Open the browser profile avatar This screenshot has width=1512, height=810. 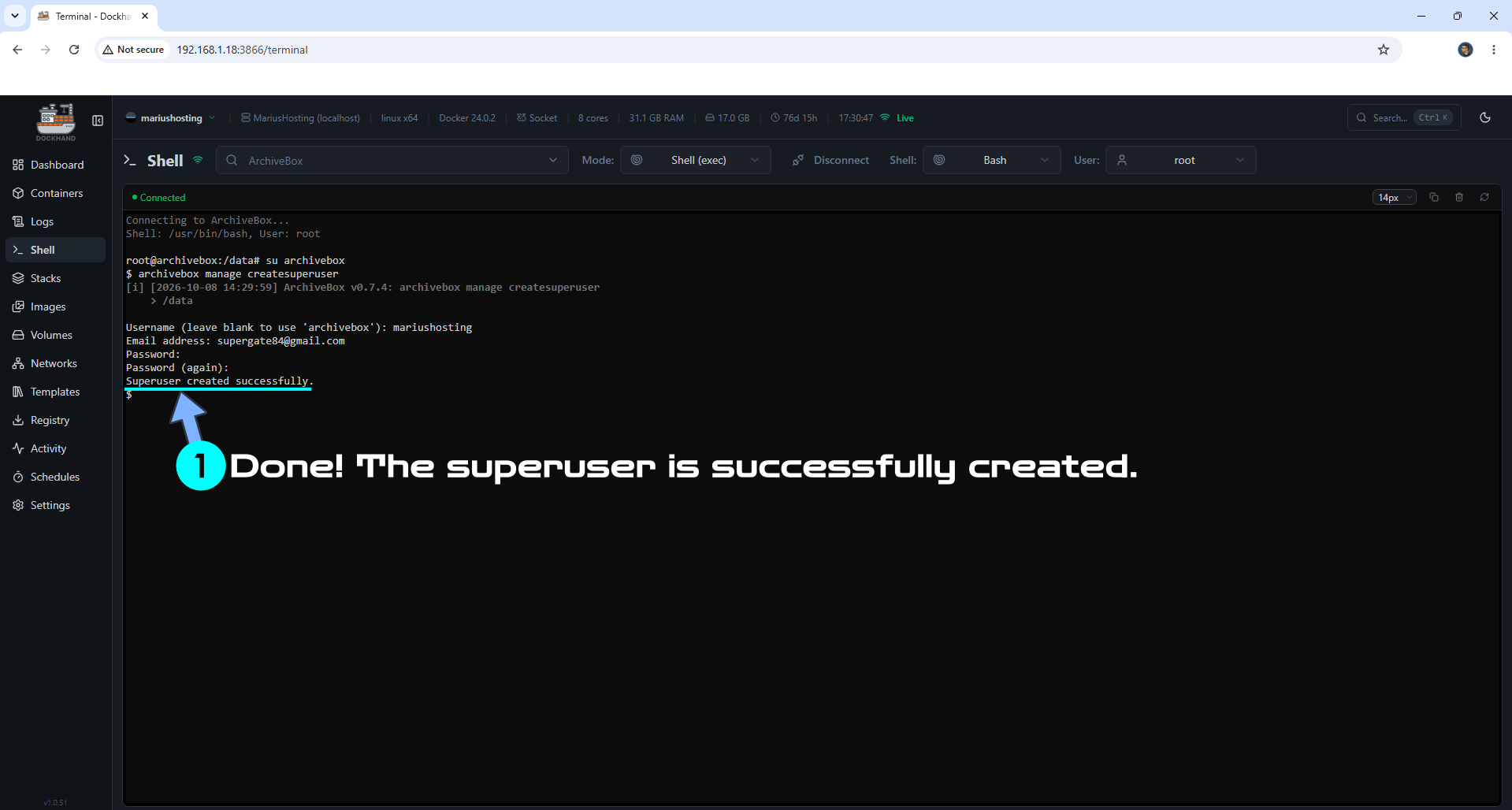pyautogui.click(x=1466, y=50)
